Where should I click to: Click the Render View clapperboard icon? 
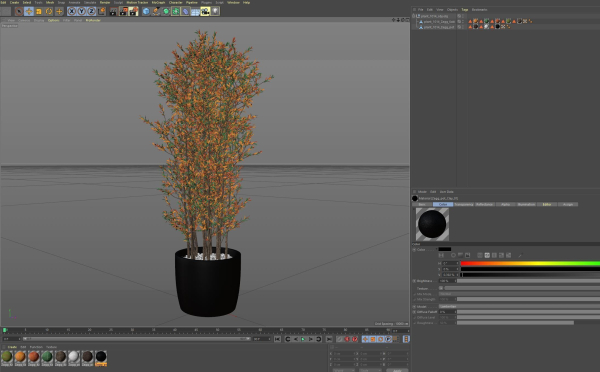tap(113, 11)
